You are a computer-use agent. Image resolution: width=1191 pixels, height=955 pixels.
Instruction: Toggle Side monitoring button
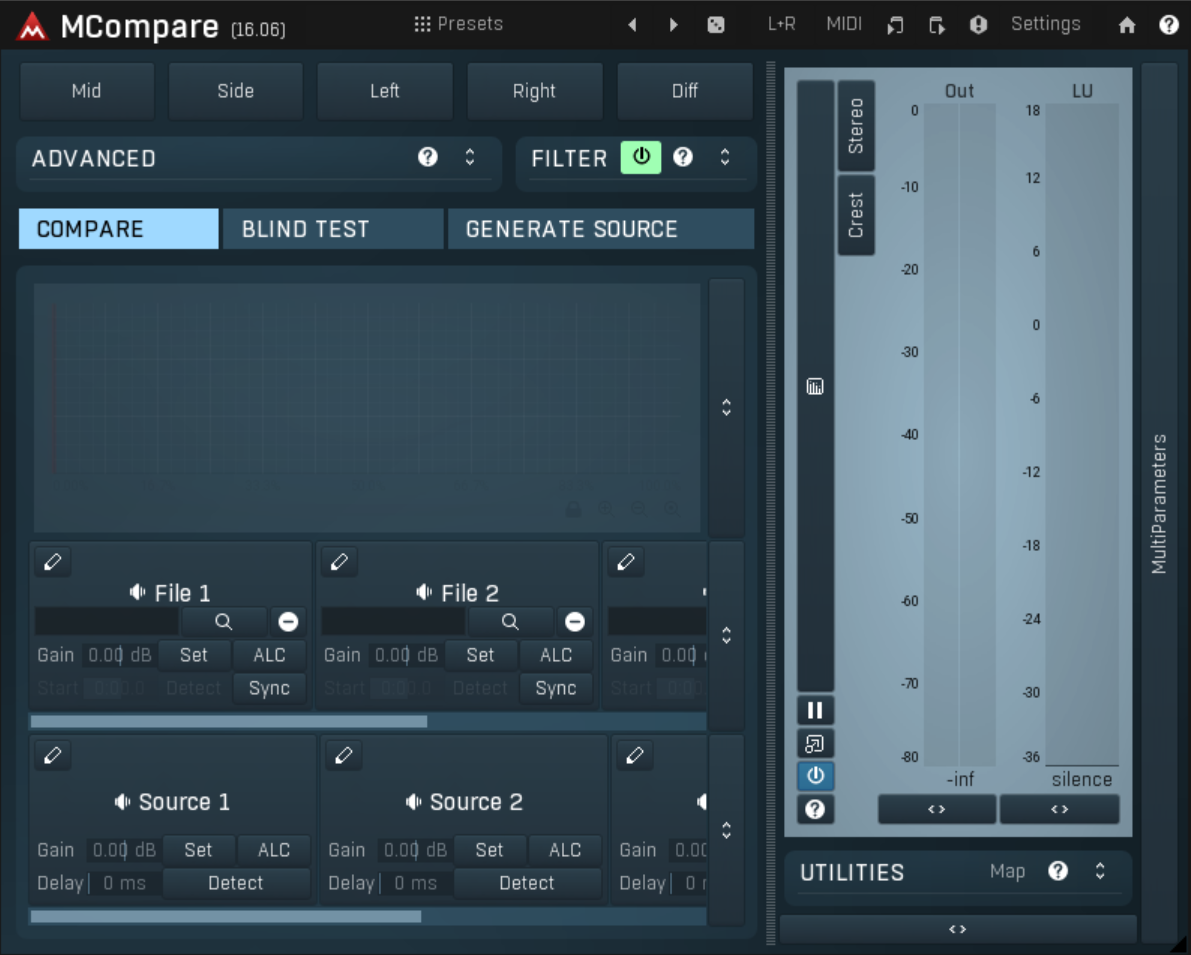pyautogui.click(x=235, y=91)
